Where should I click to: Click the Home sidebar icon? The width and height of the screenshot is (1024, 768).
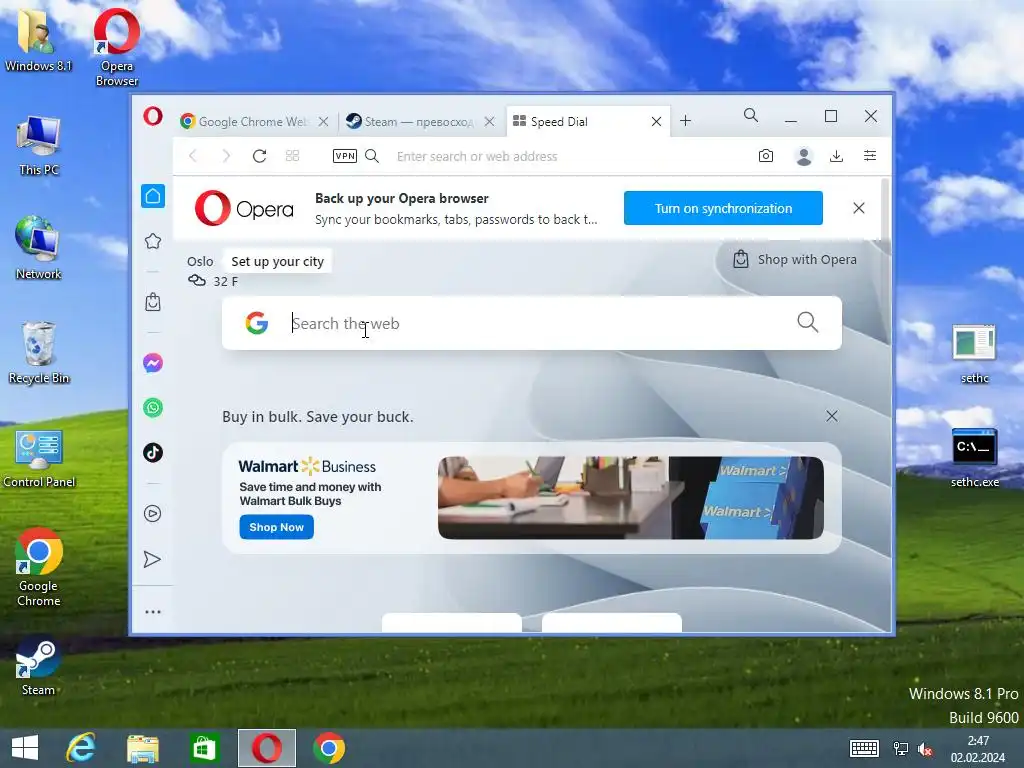pos(153,196)
